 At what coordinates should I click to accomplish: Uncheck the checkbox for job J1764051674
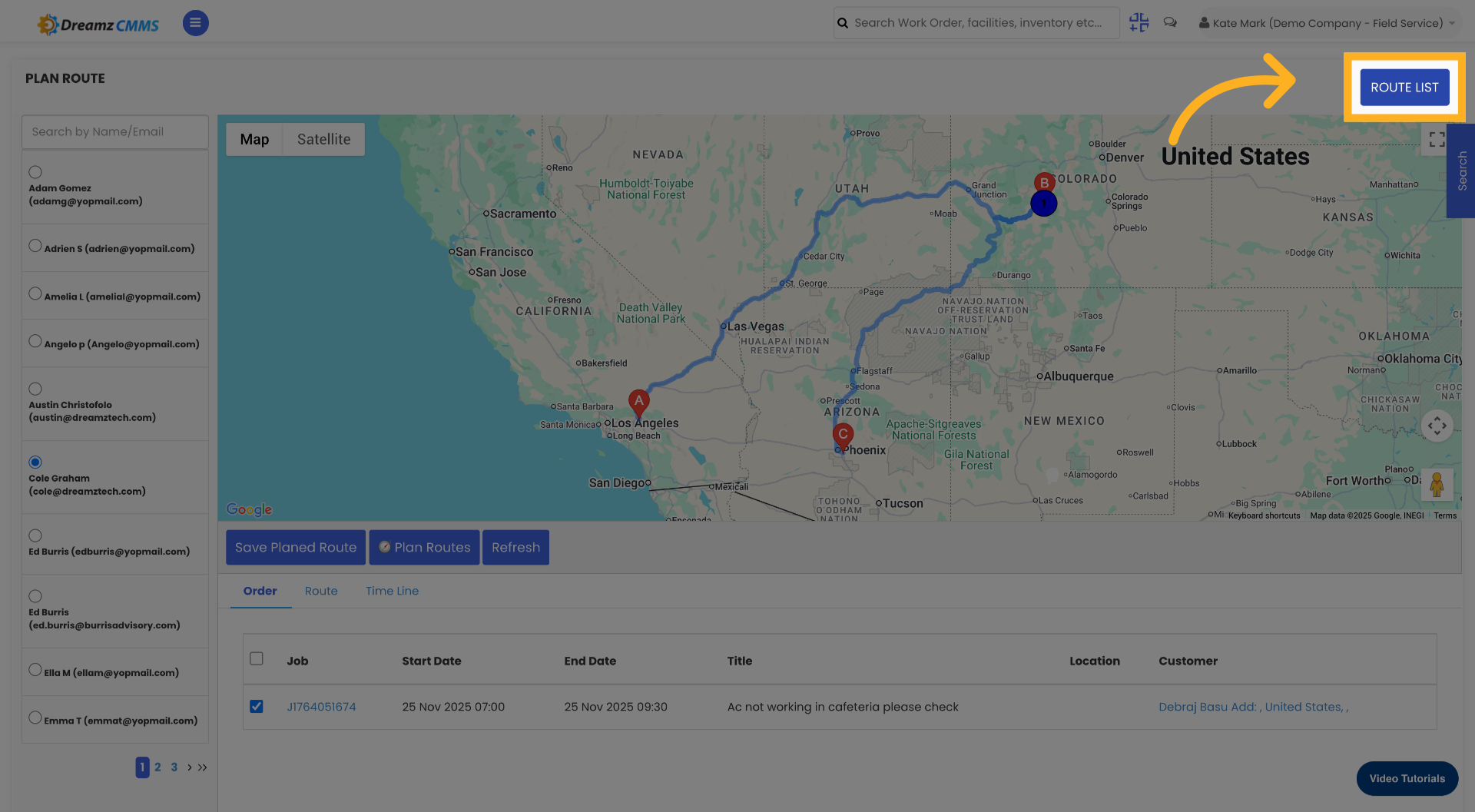[257, 706]
